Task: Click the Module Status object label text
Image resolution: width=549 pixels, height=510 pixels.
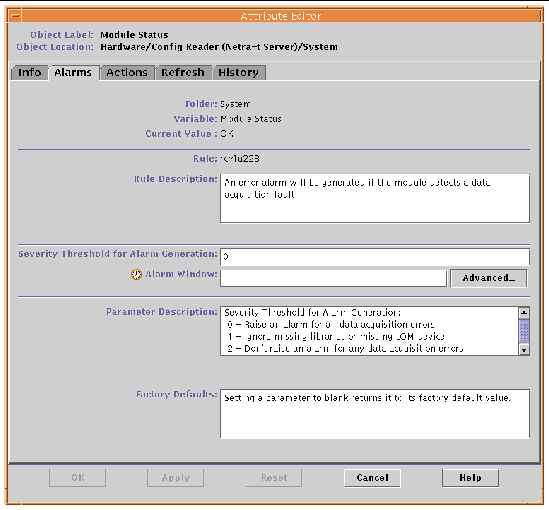Action: pyautogui.click(x=134, y=35)
